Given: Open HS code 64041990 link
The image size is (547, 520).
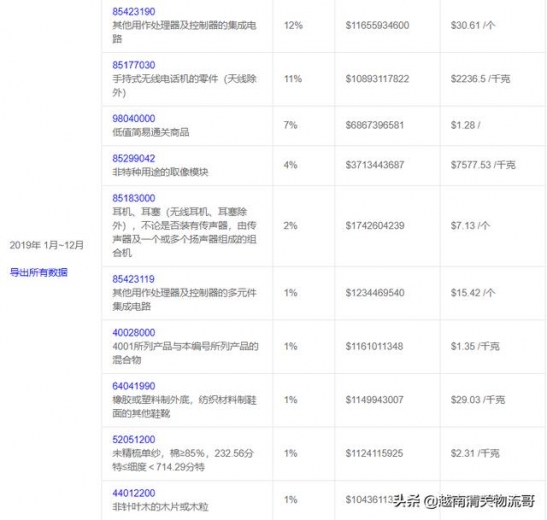Looking at the screenshot, I should 134,386.
